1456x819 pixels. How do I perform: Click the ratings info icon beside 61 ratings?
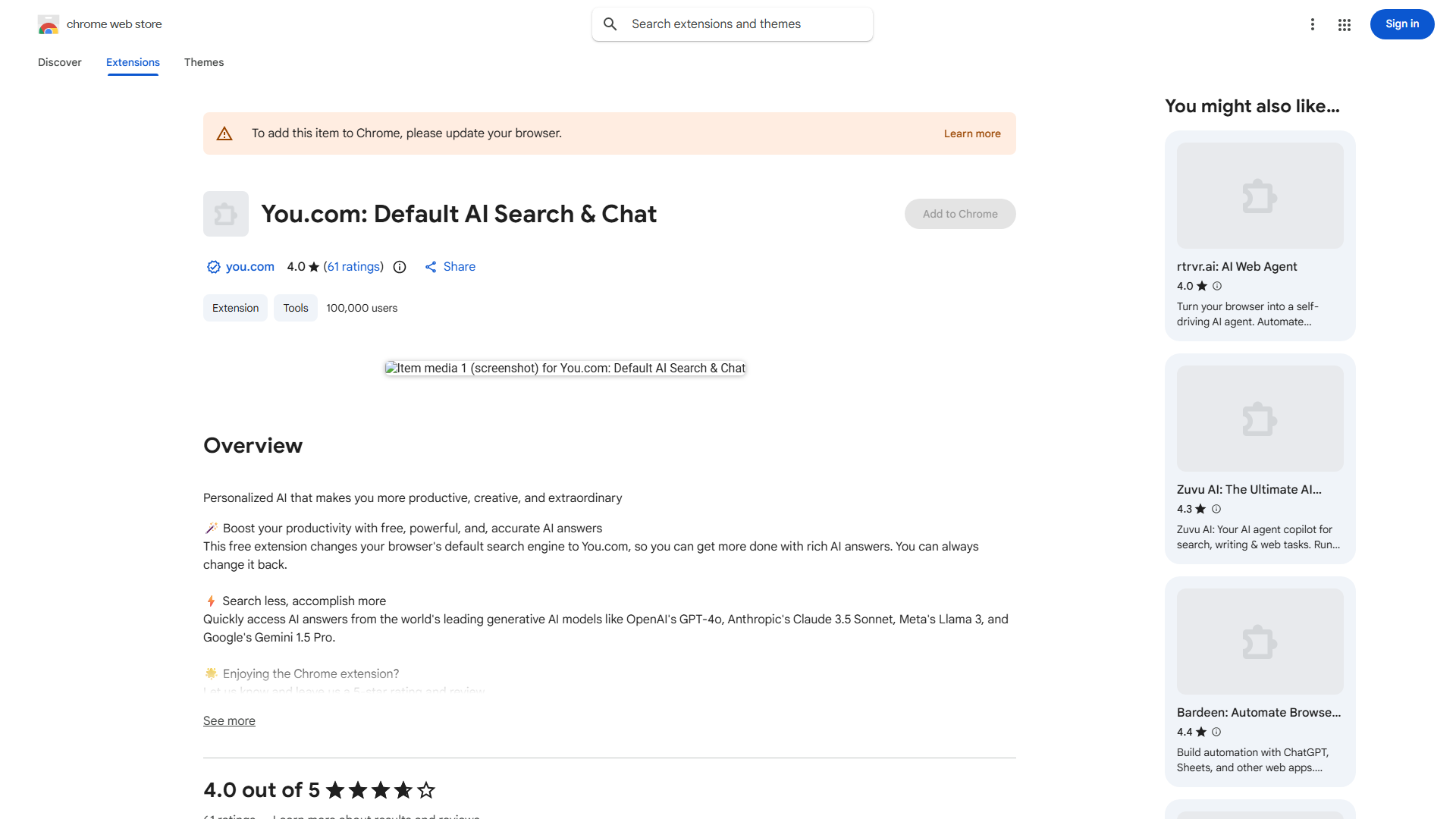pos(400,267)
